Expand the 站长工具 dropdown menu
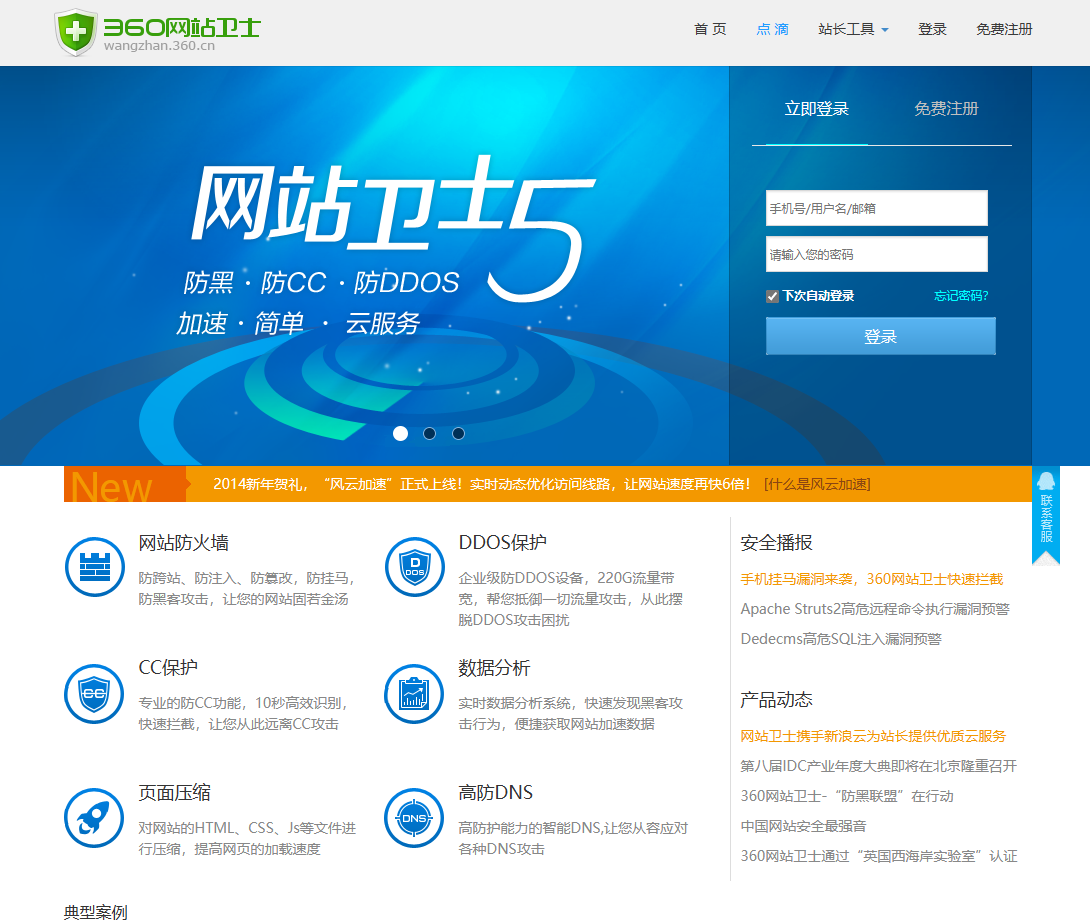Viewport: 1090px width, 920px height. (853, 29)
